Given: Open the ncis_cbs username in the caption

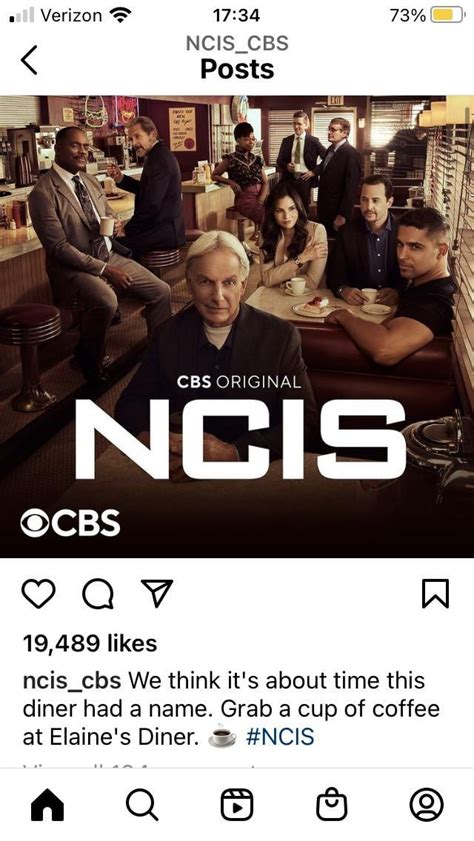Looking at the screenshot, I should [x=72, y=682].
